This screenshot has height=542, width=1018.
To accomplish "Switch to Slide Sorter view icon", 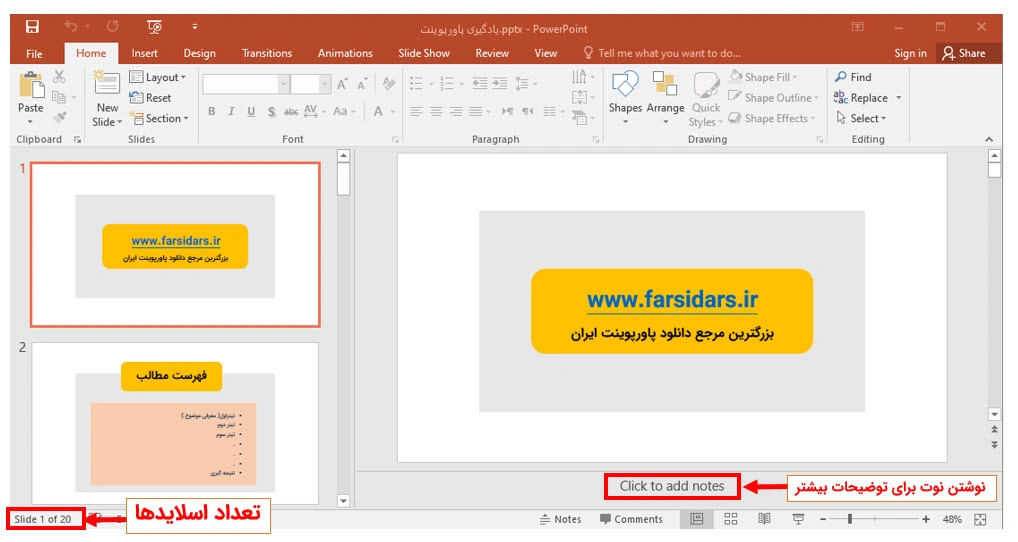I will 730,519.
